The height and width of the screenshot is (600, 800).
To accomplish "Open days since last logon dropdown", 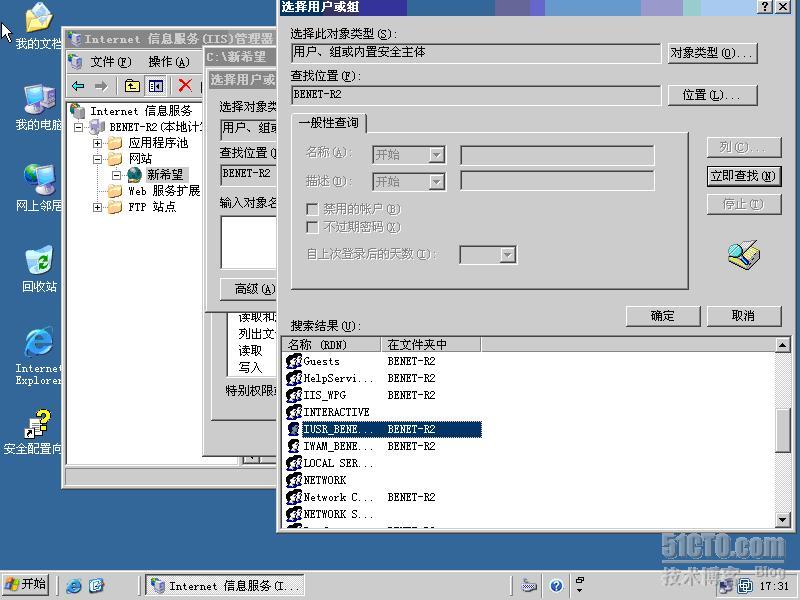I will (x=507, y=255).
